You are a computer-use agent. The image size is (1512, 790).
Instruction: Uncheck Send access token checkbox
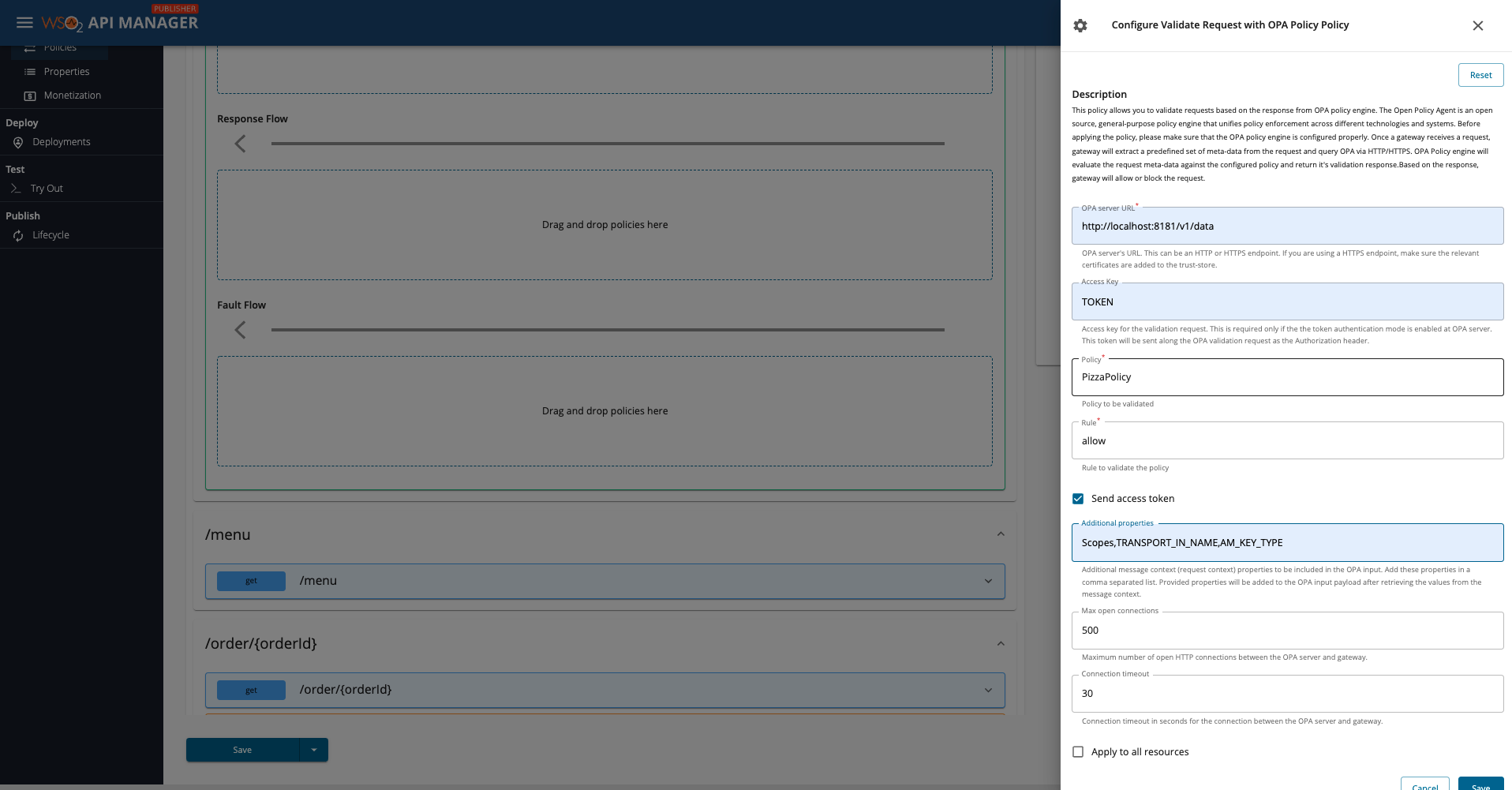point(1078,499)
